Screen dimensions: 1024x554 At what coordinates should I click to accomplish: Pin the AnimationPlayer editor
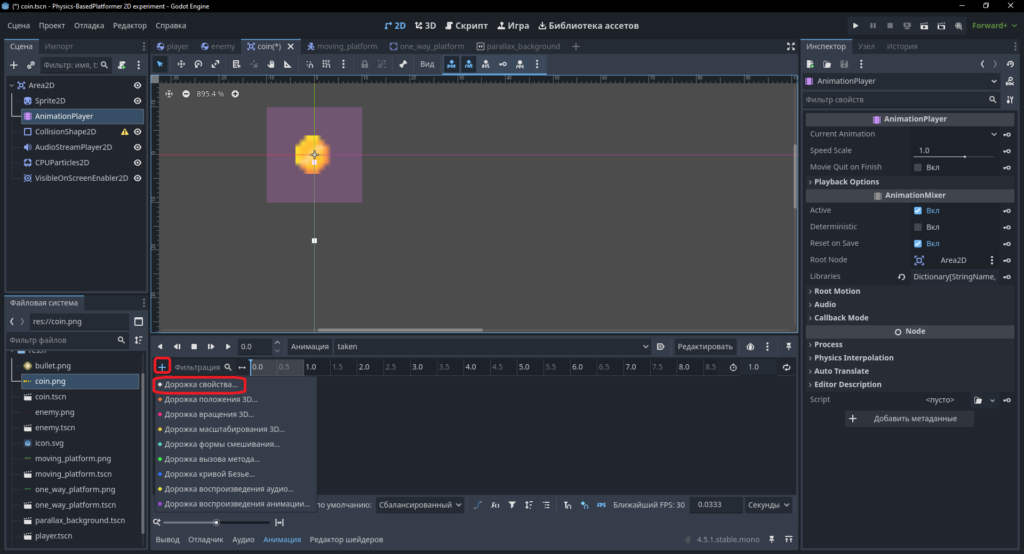point(788,346)
